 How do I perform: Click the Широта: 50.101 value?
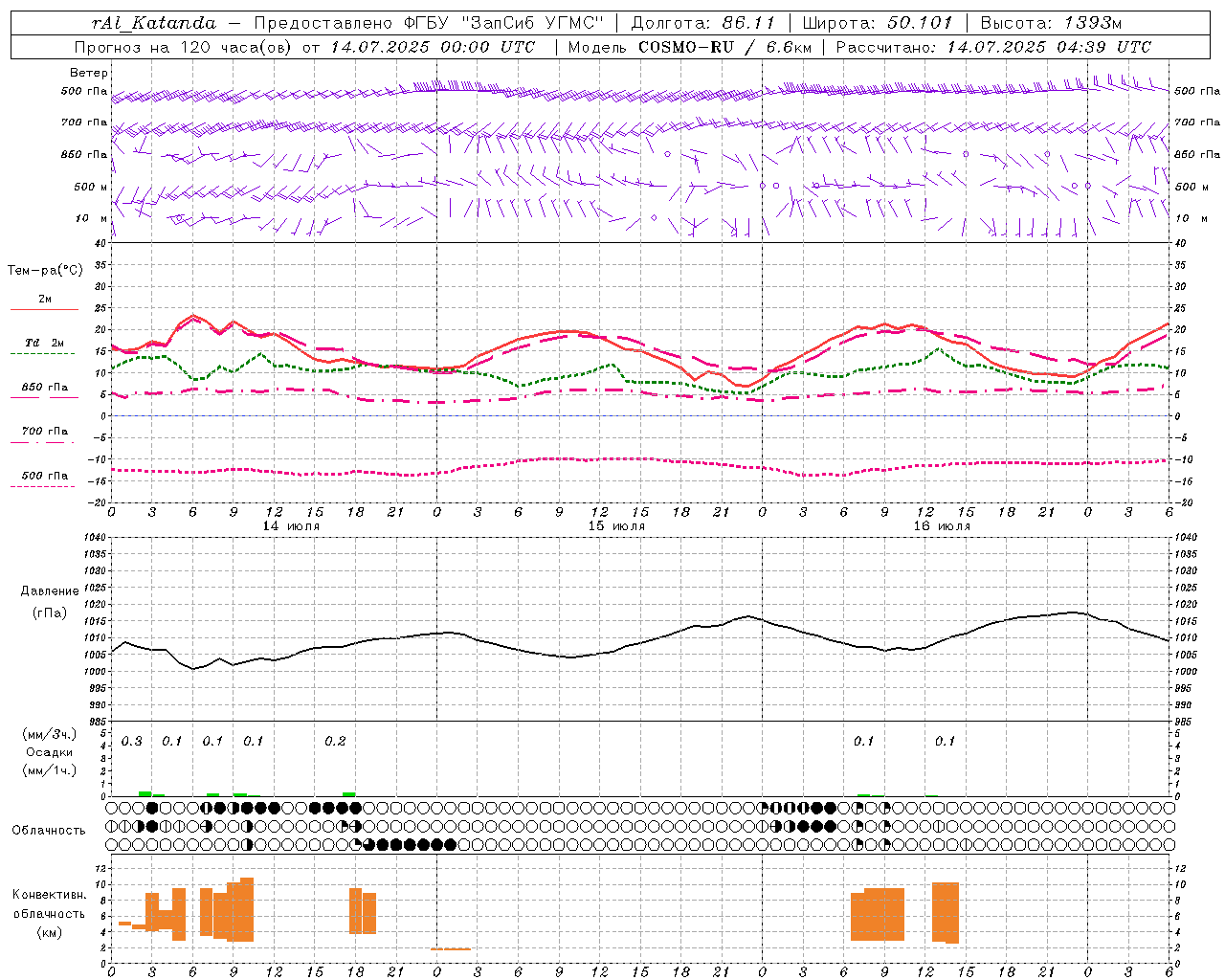[x=878, y=23]
